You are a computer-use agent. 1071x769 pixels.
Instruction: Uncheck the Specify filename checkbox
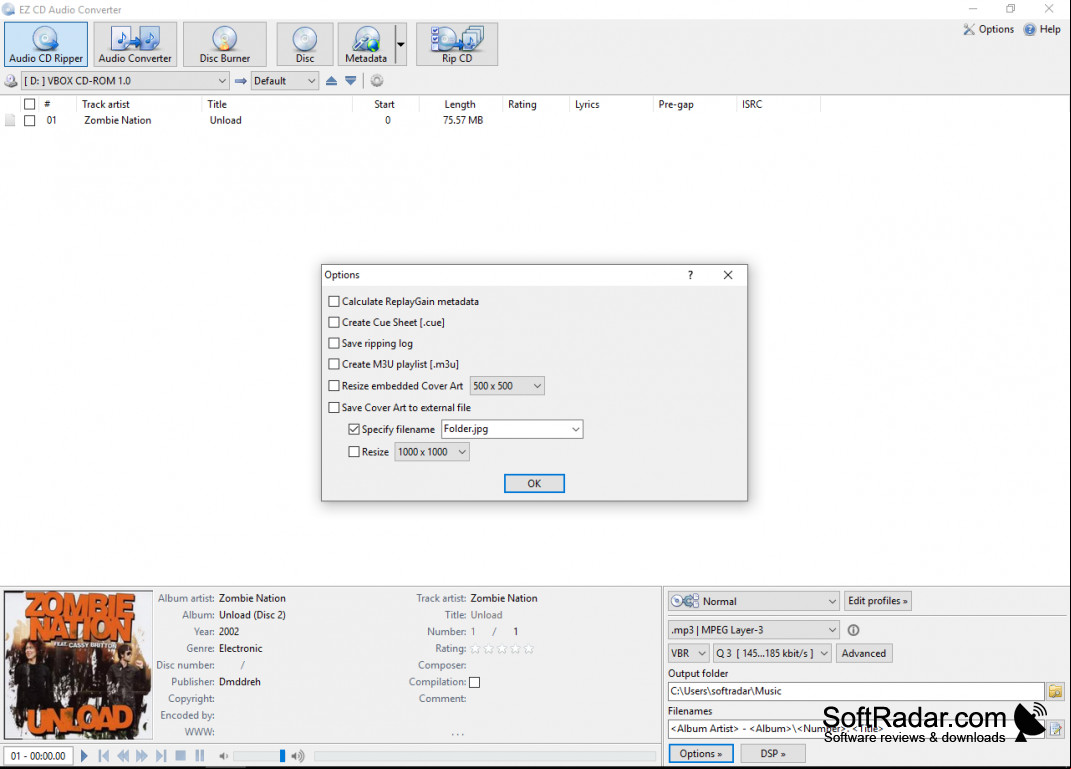(354, 430)
